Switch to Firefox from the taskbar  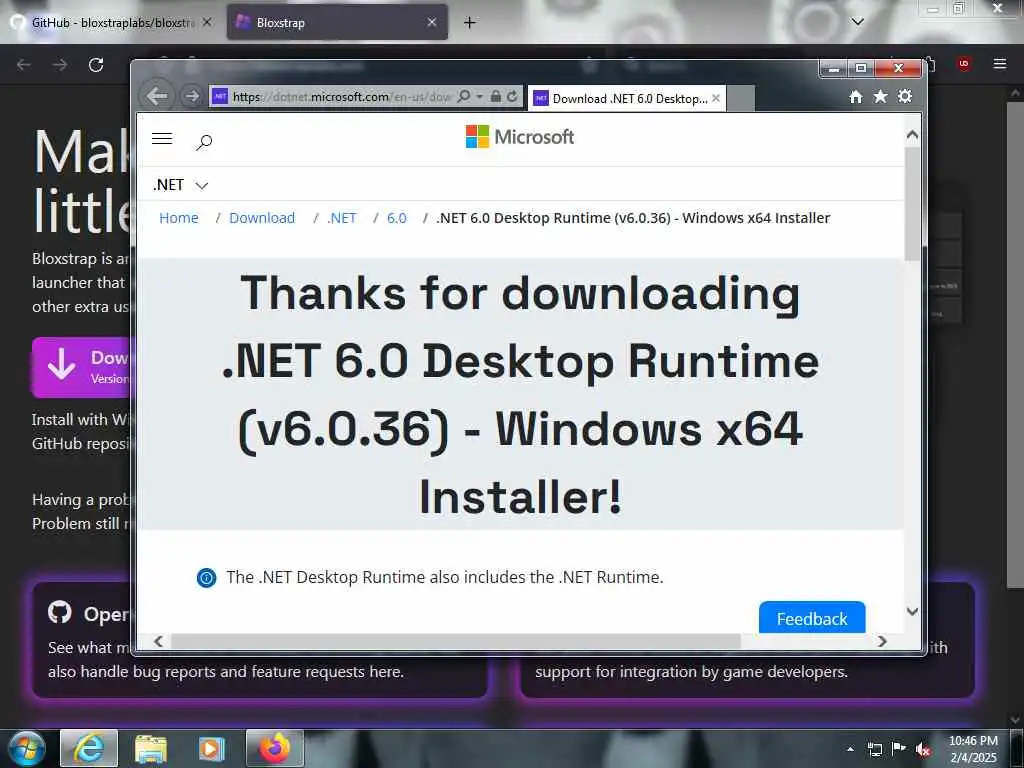(274, 748)
